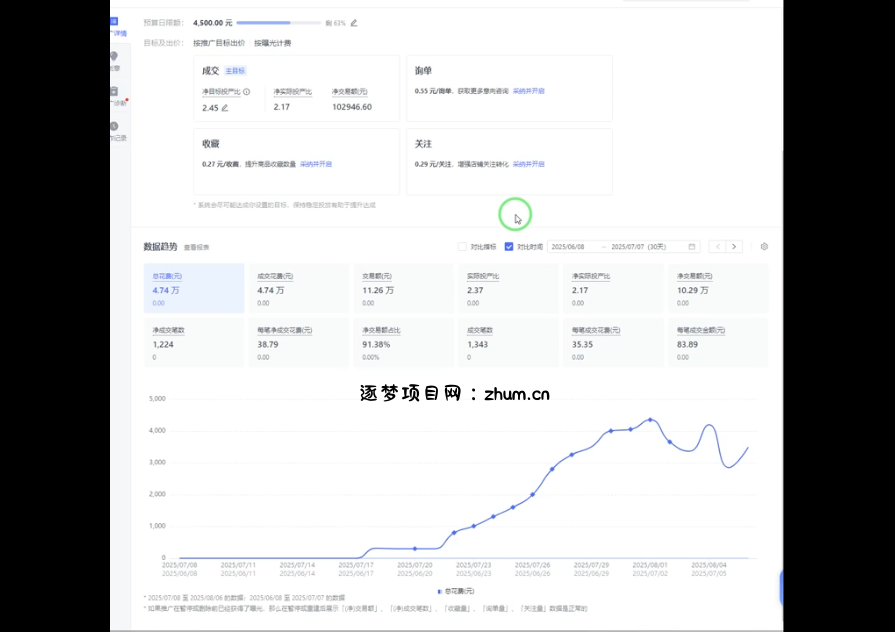Open the 操作记录 clock icon in the sidebar
The height and width of the screenshot is (632, 895).
[114, 126]
